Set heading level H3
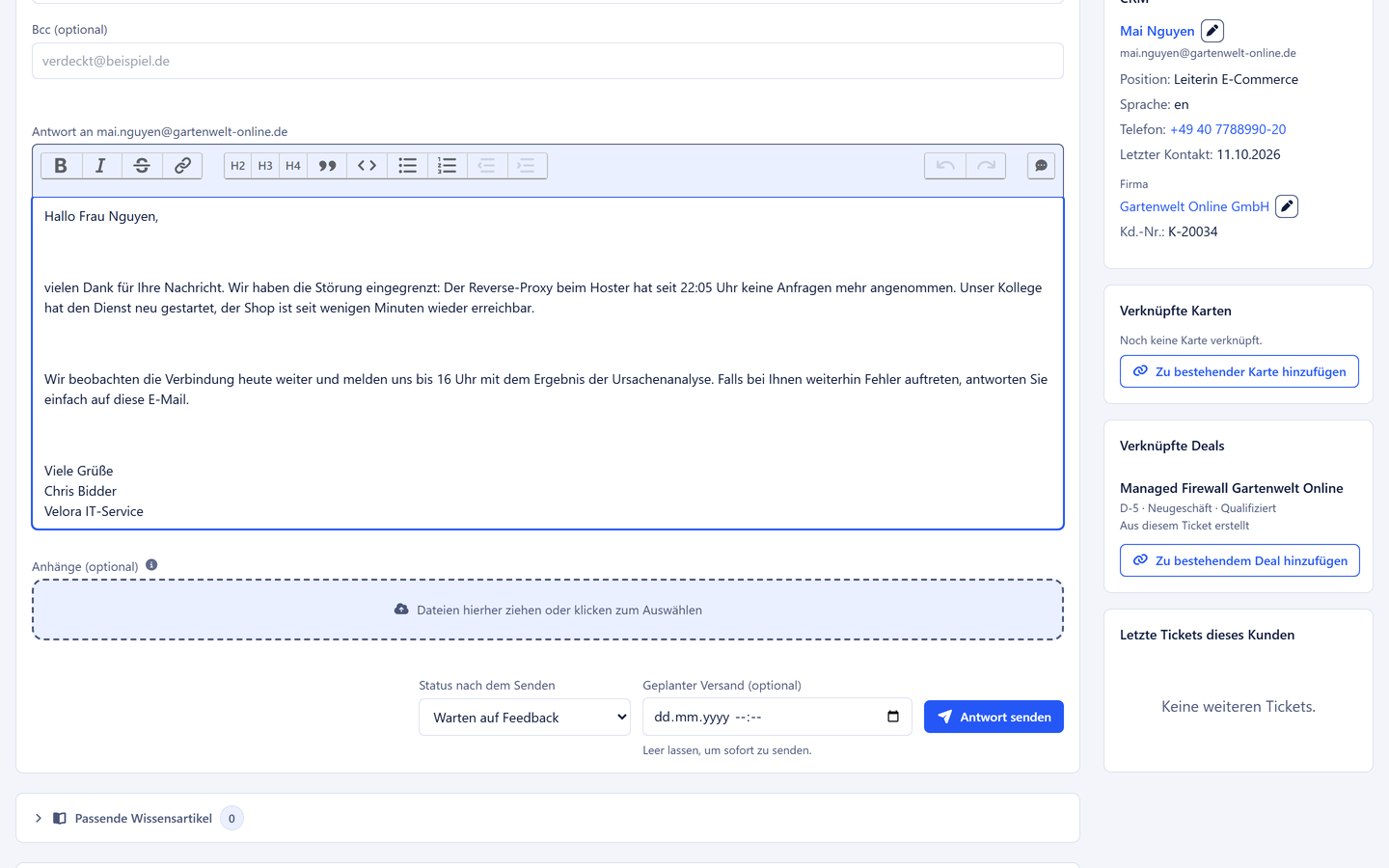 (x=265, y=166)
